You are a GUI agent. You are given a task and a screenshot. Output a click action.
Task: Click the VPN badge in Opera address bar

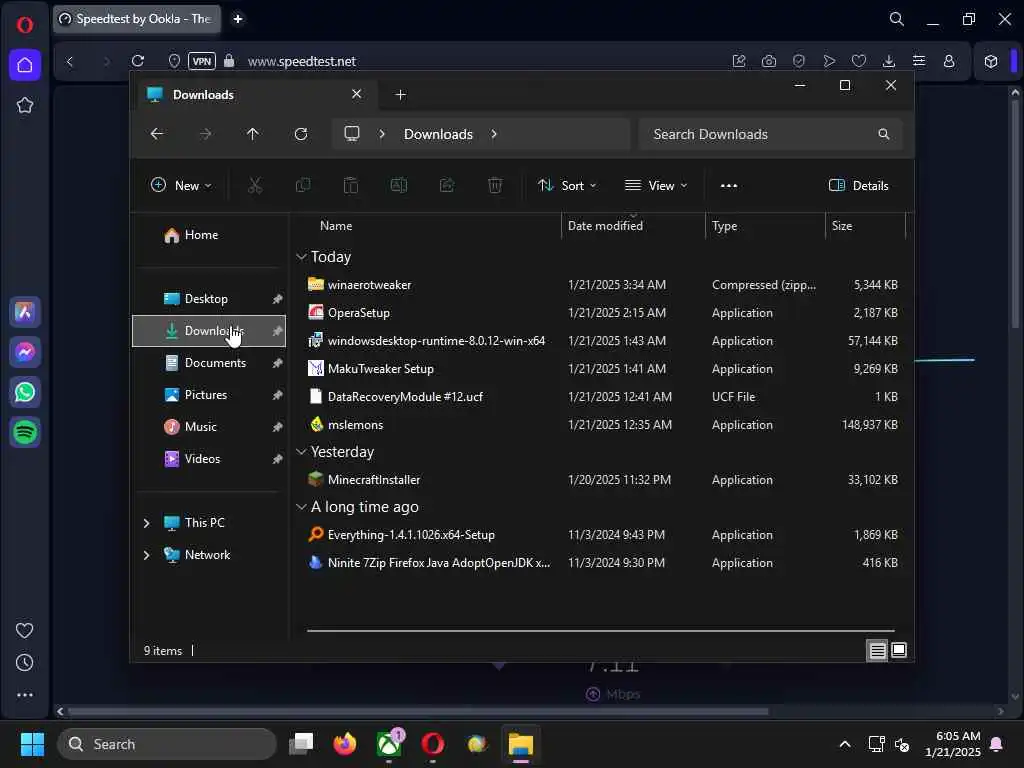point(202,61)
